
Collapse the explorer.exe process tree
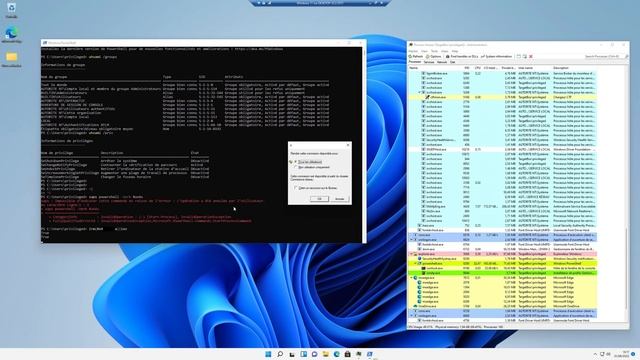tap(411, 254)
